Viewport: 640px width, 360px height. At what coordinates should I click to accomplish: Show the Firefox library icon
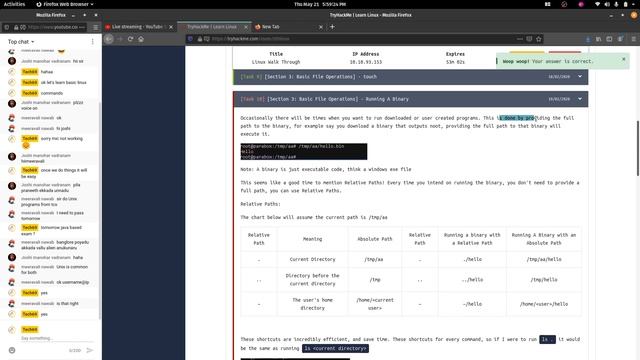coord(598,39)
